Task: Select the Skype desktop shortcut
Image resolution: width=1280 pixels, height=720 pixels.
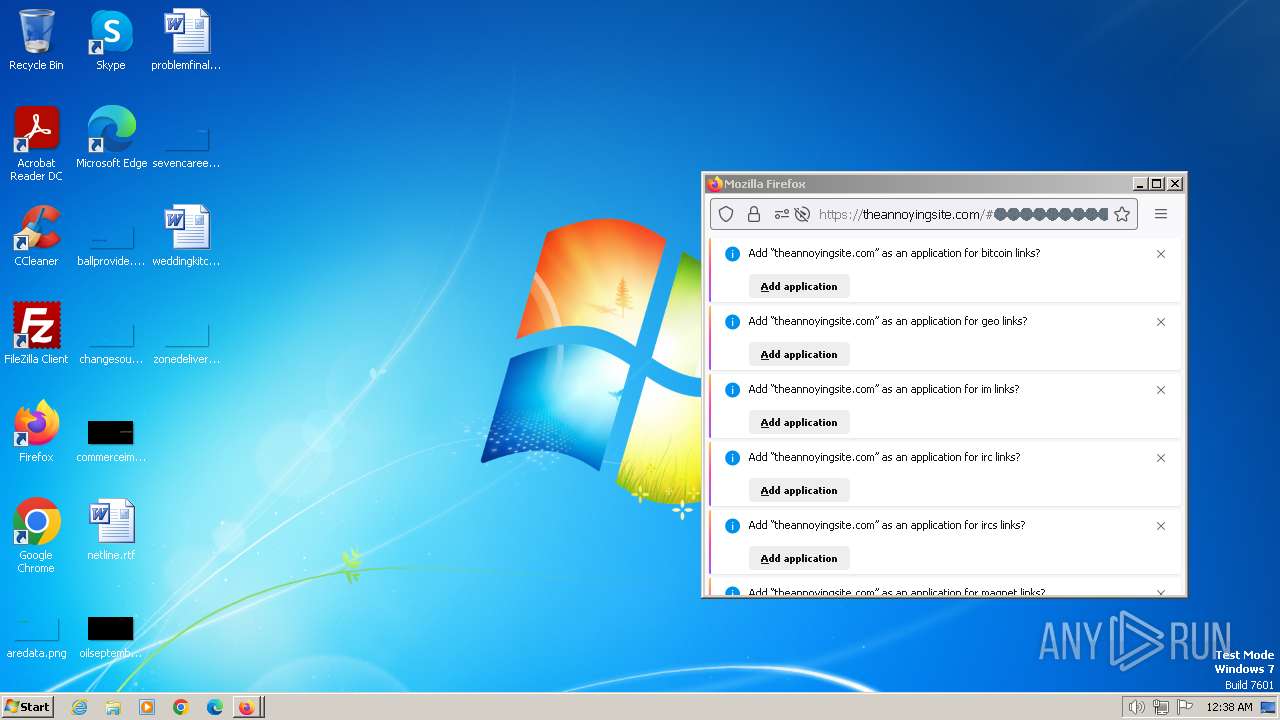Action: coord(111,40)
